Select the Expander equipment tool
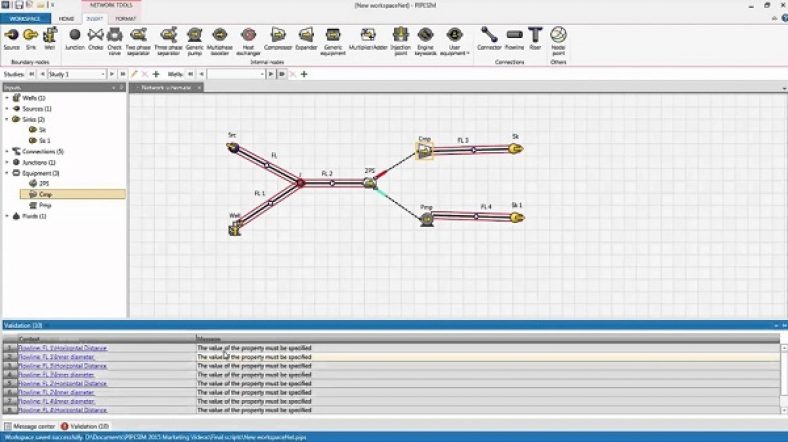 pos(306,40)
